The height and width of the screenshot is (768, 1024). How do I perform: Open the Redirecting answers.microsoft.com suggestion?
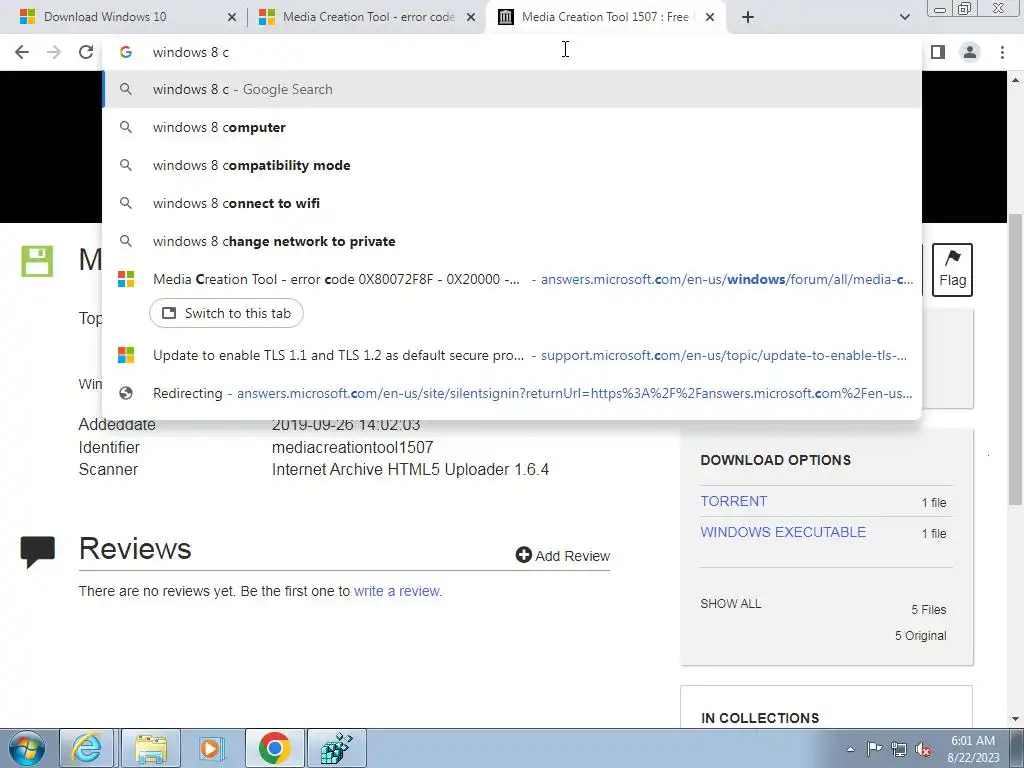point(512,393)
